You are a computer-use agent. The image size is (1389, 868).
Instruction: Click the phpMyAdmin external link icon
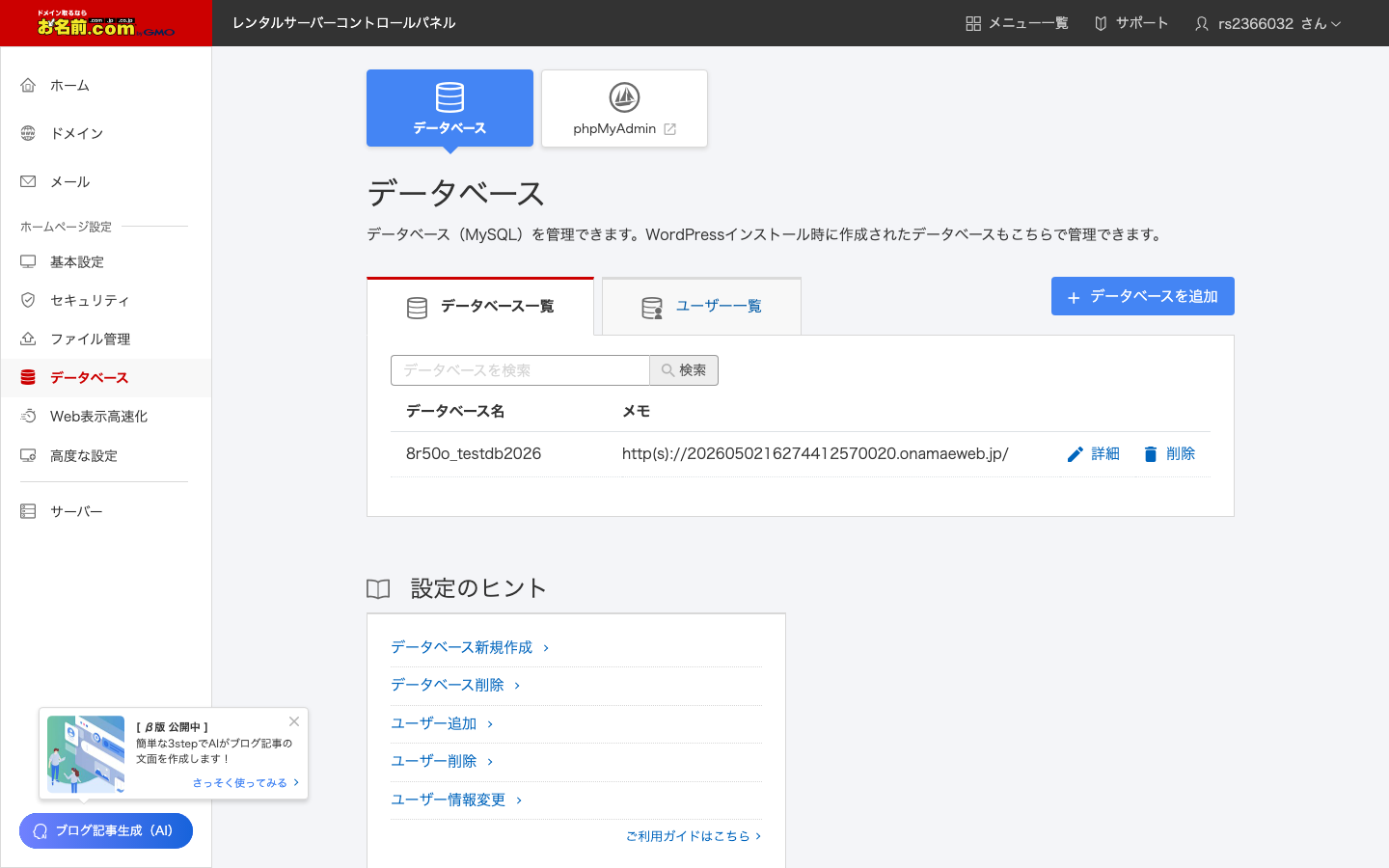[670, 129]
